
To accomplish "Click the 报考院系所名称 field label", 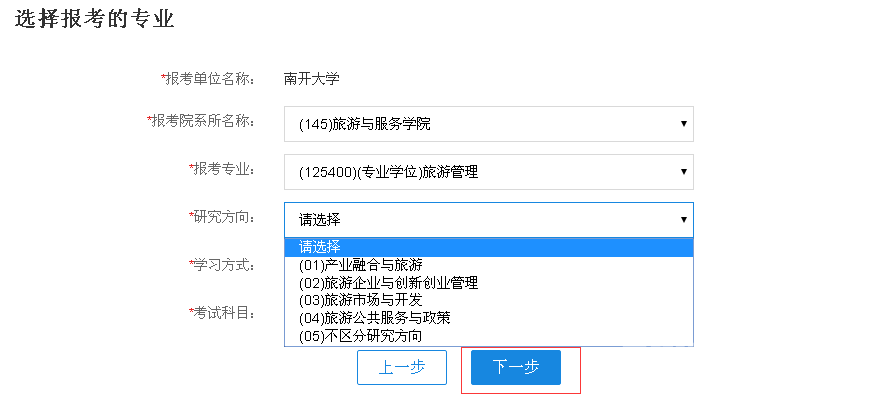I will 202,121.
